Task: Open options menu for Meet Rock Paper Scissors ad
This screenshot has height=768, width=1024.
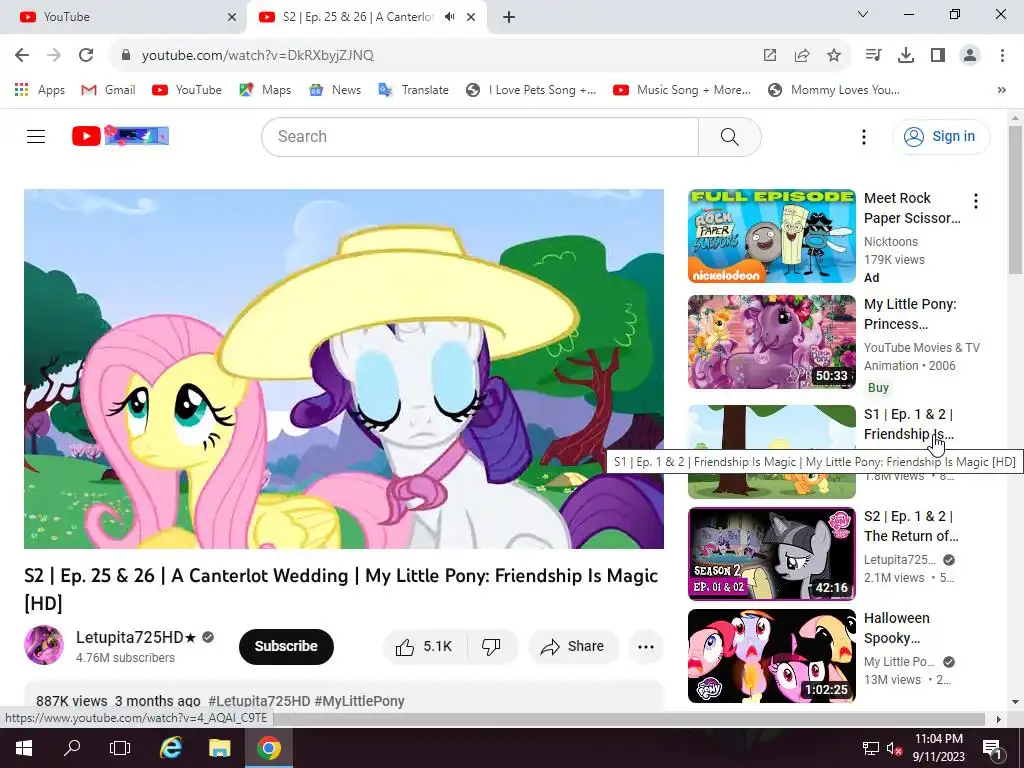Action: point(976,201)
